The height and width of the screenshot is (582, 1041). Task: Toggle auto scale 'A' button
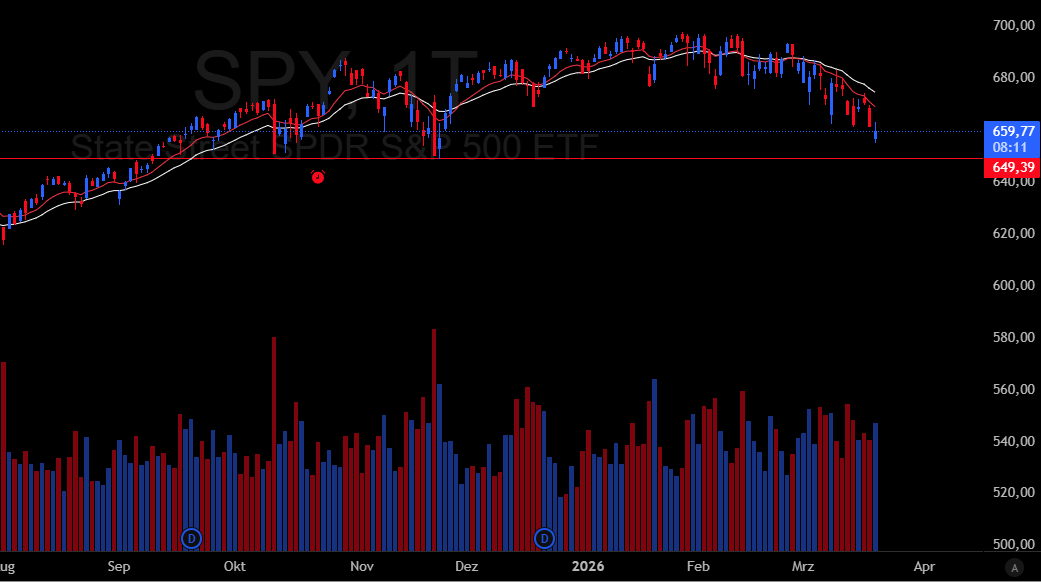coord(1014,567)
